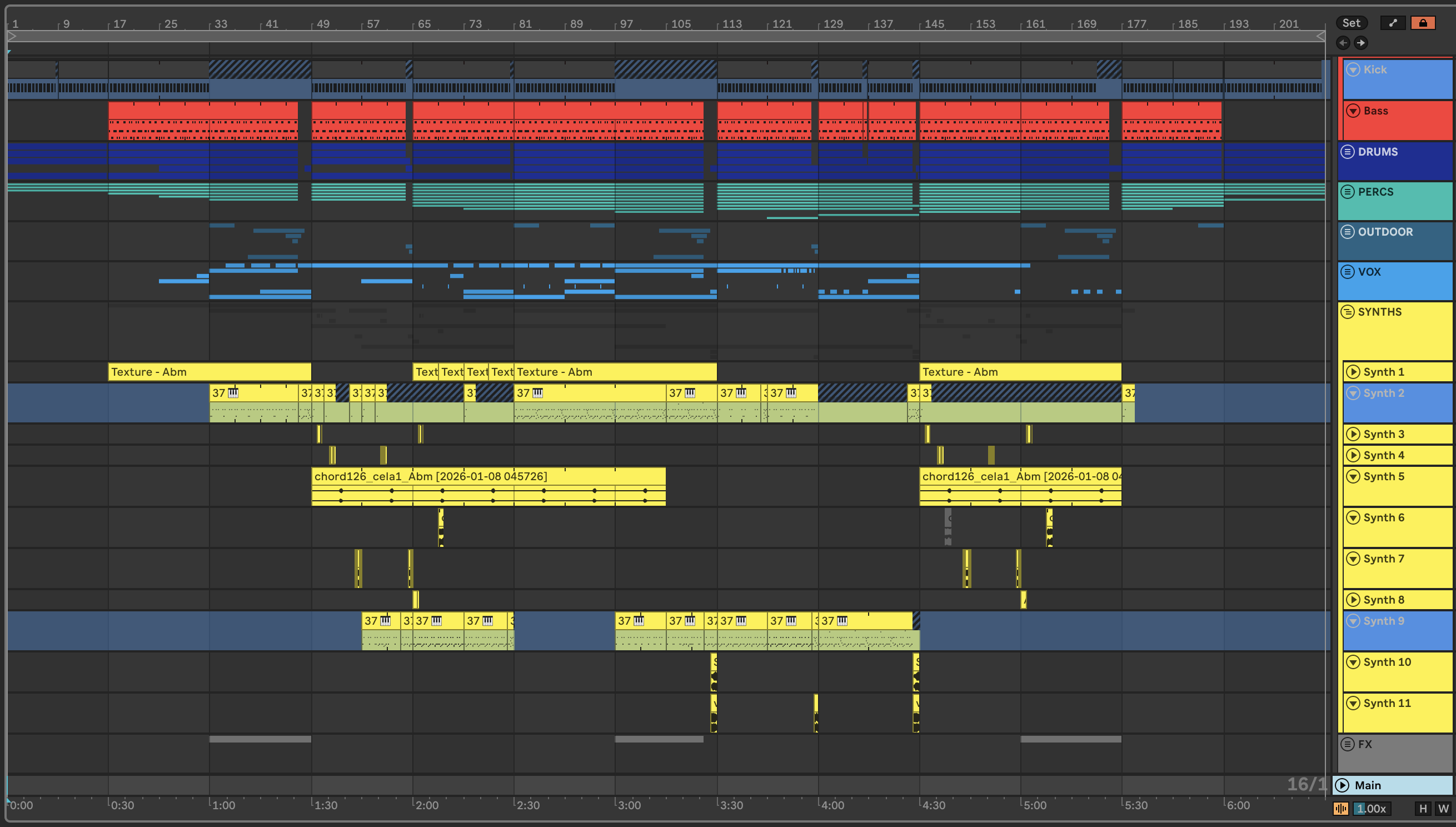This screenshot has width=1456, height=827.
Task: Toggle the Lock Envelopes button
Action: click(1423, 23)
